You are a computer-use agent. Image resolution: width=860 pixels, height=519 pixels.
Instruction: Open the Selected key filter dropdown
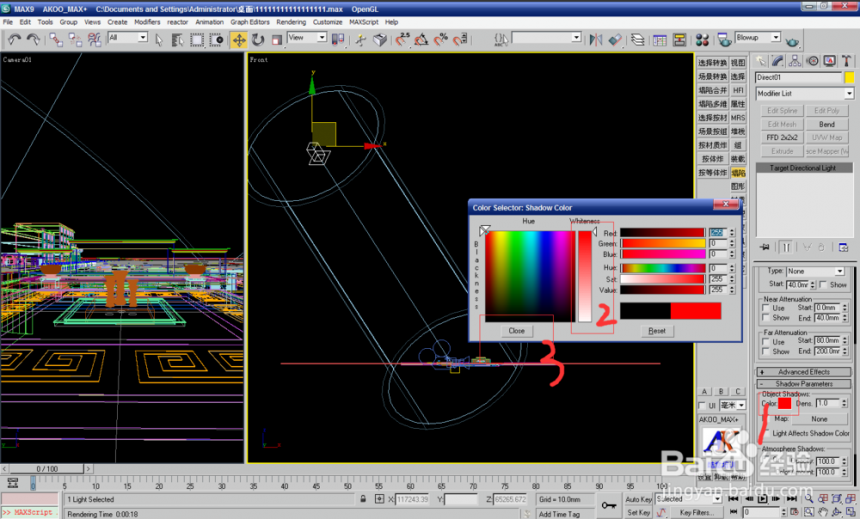click(x=688, y=499)
